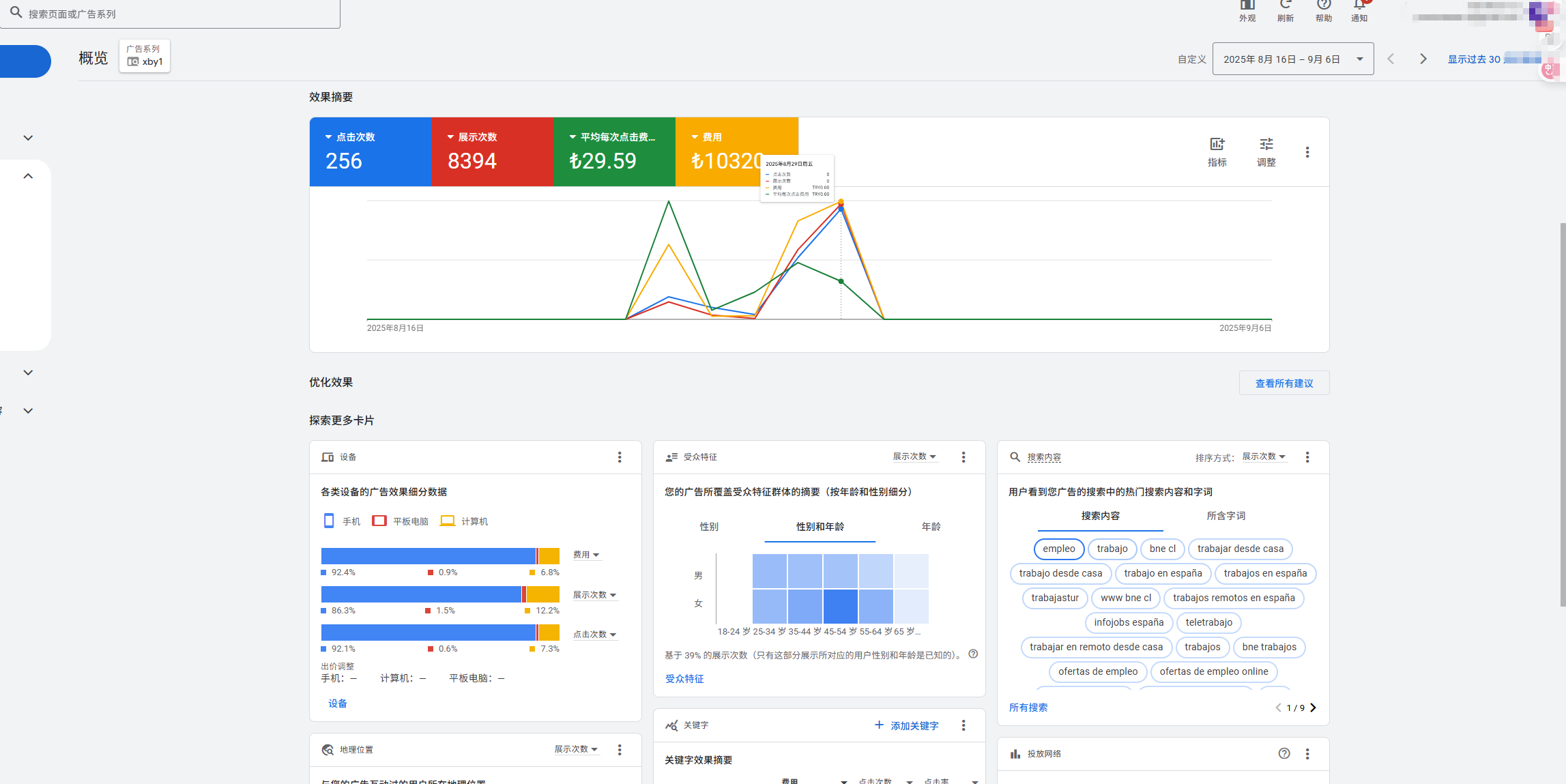Go to next search terms page

point(1313,708)
